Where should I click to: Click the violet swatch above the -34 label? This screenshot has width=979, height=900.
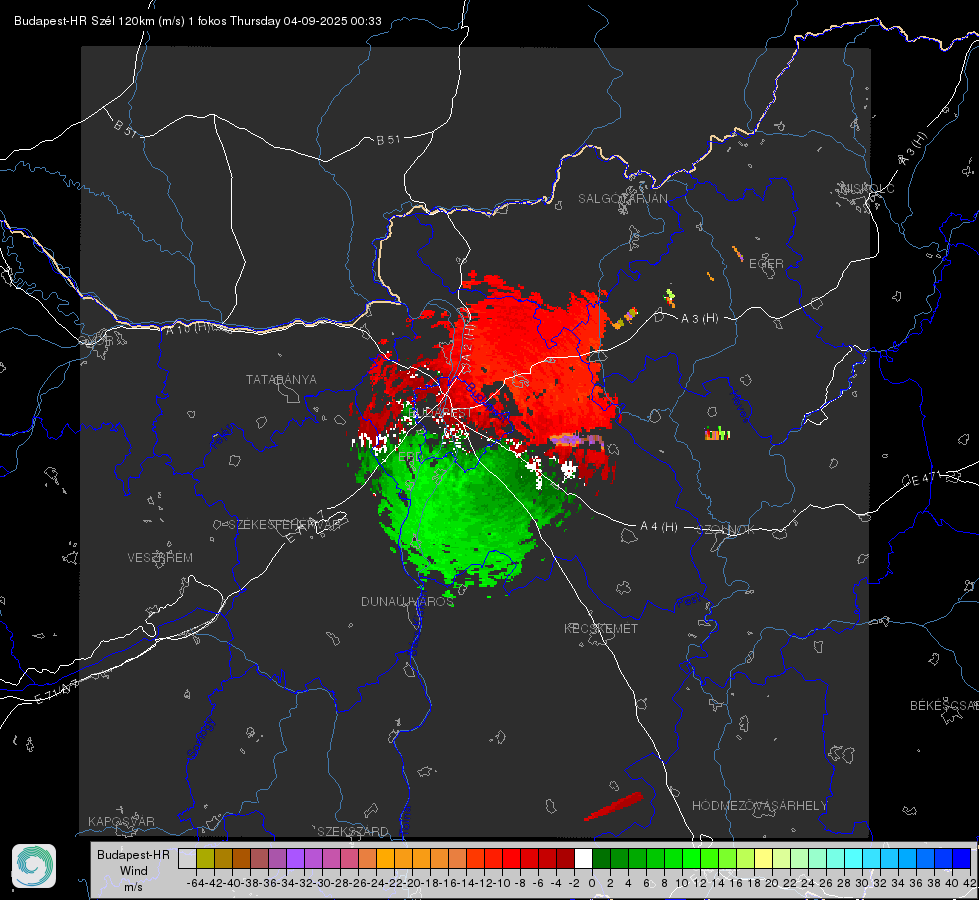(x=295, y=858)
